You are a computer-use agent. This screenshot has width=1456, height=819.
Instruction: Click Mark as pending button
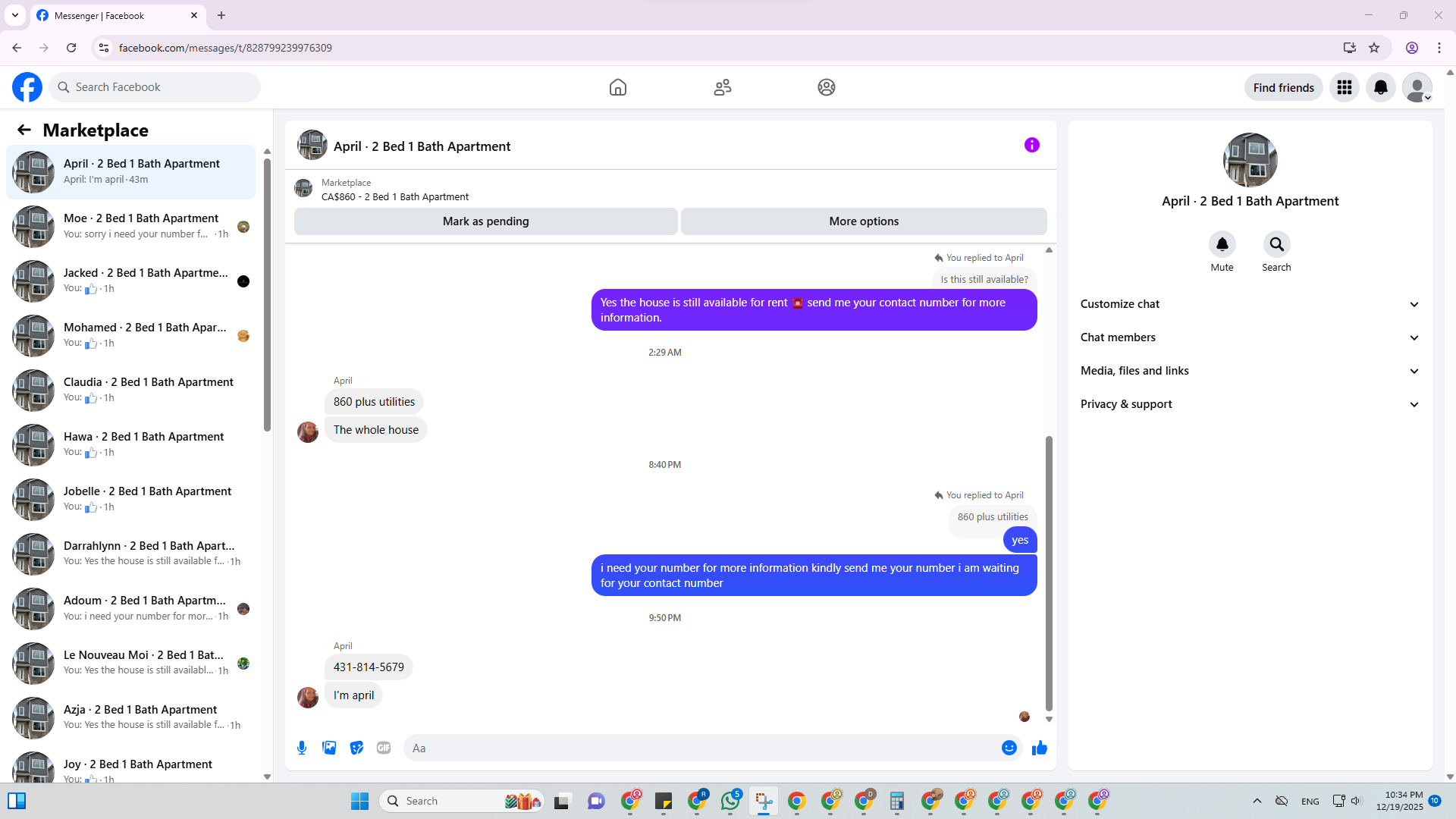[x=485, y=221]
